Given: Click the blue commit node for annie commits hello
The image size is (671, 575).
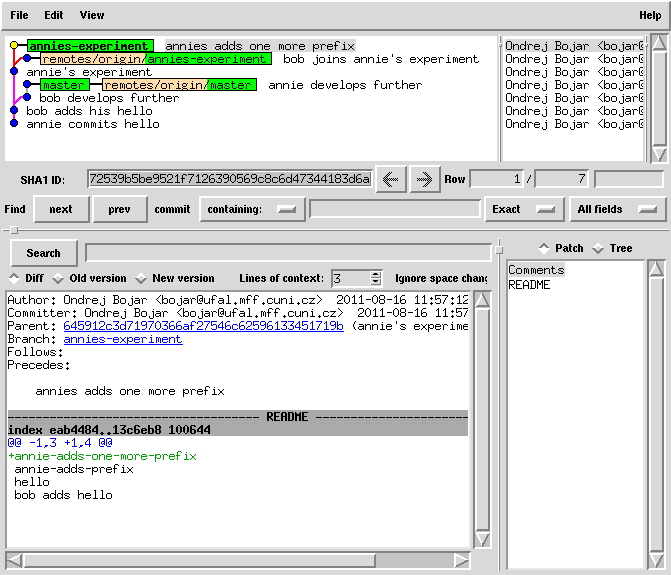Looking at the screenshot, I should (14, 124).
